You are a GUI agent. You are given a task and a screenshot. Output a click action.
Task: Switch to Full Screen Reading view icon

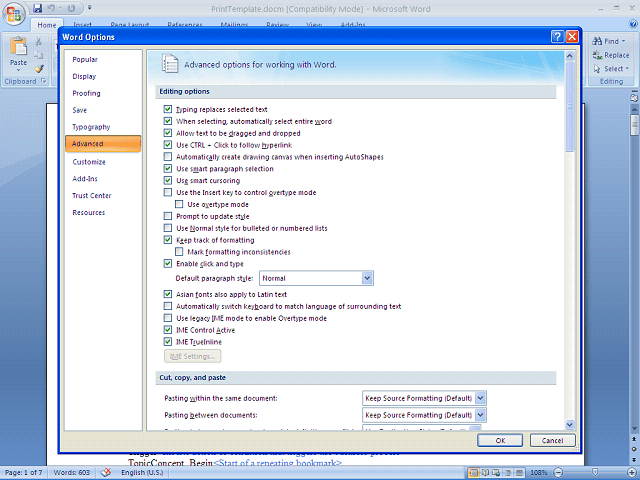click(x=485, y=473)
